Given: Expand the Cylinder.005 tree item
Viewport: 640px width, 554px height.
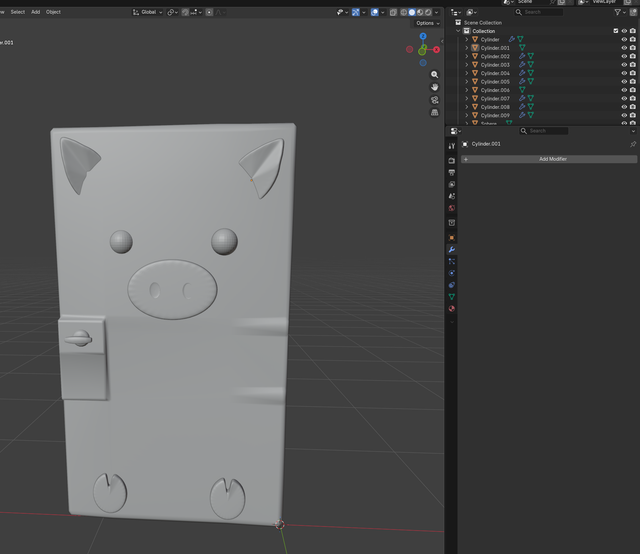Looking at the screenshot, I should pos(467,82).
